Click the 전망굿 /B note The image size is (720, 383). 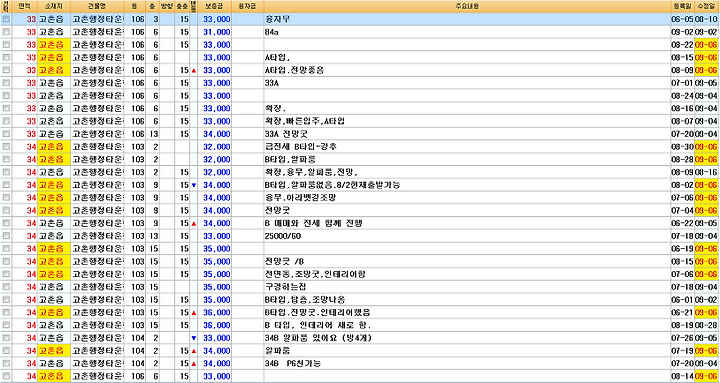(x=284, y=262)
